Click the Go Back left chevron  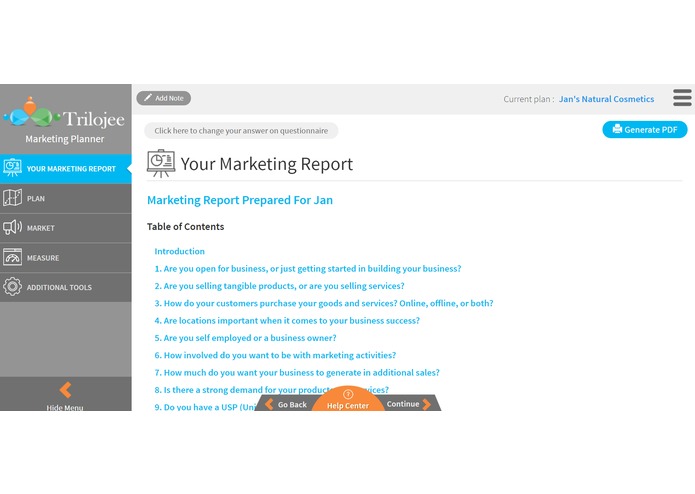[x=269, y=404]
